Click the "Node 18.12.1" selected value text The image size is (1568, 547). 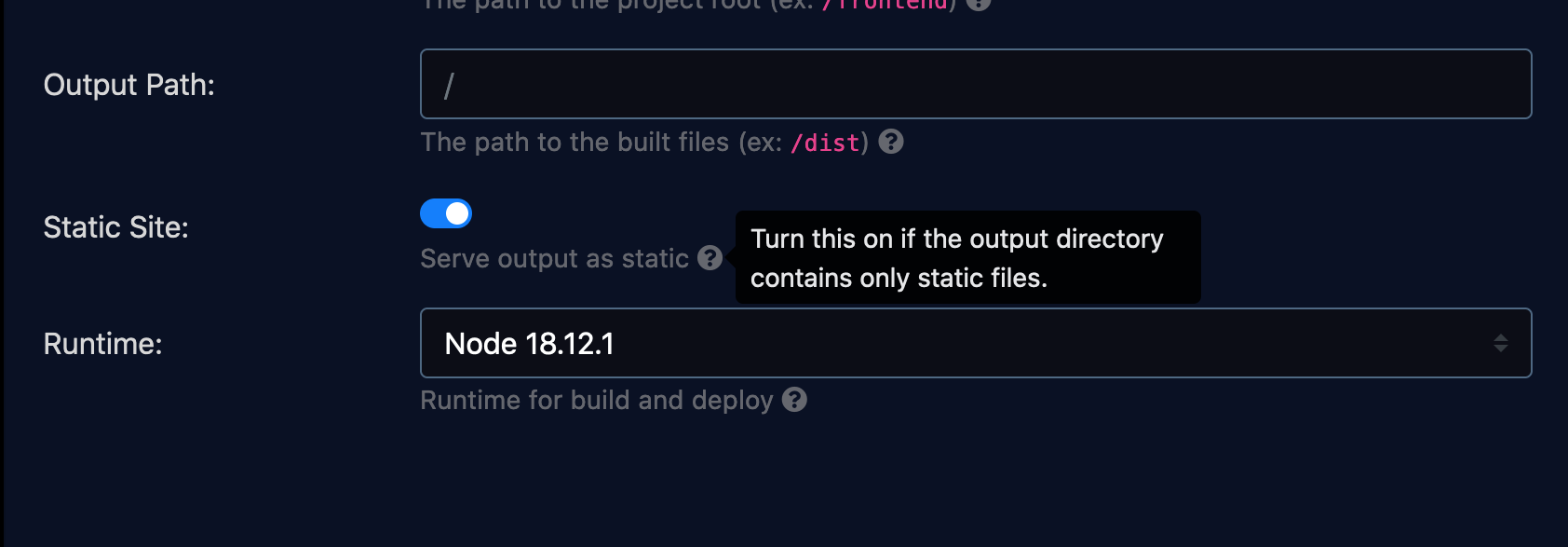pos(530,344)
